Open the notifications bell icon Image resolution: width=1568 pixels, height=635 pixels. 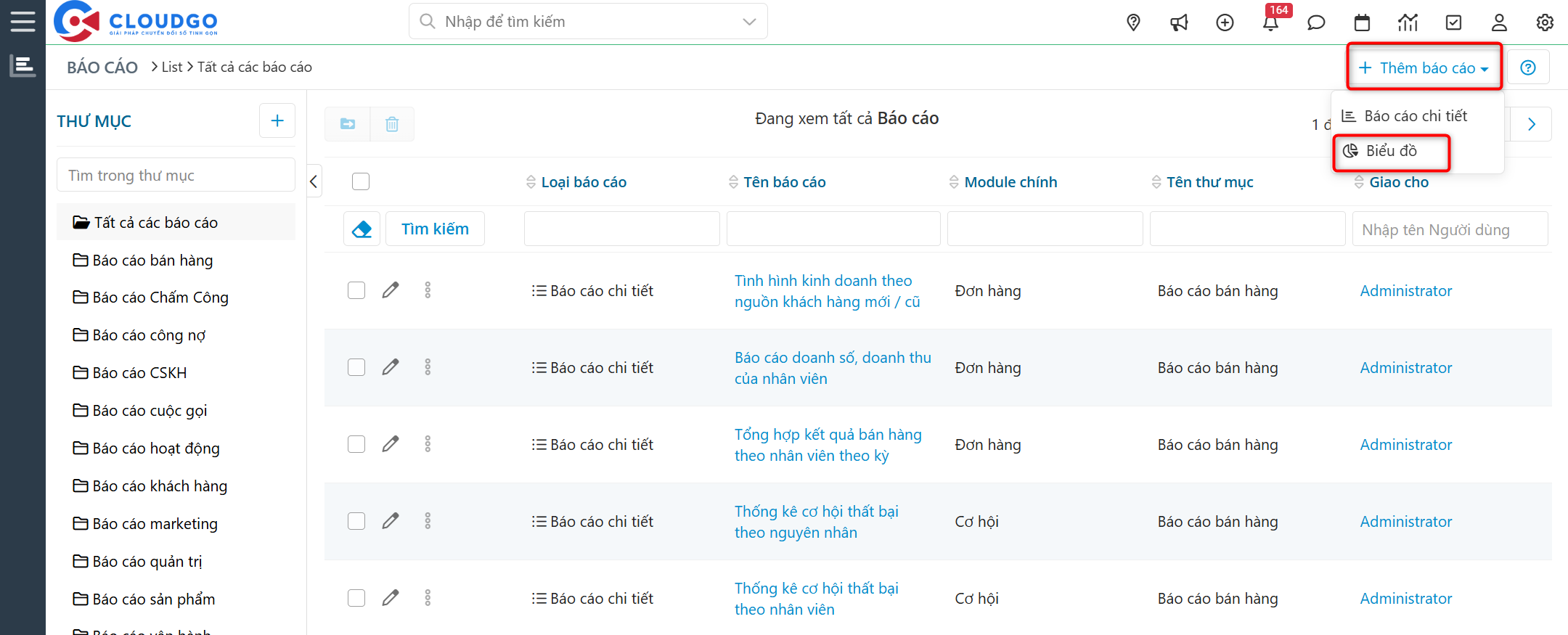point(1270,23)
